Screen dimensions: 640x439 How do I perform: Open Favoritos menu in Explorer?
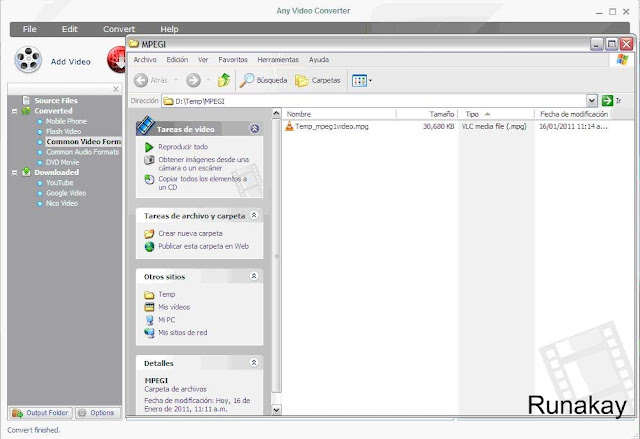pyautogui.click(x=233, y=60)
